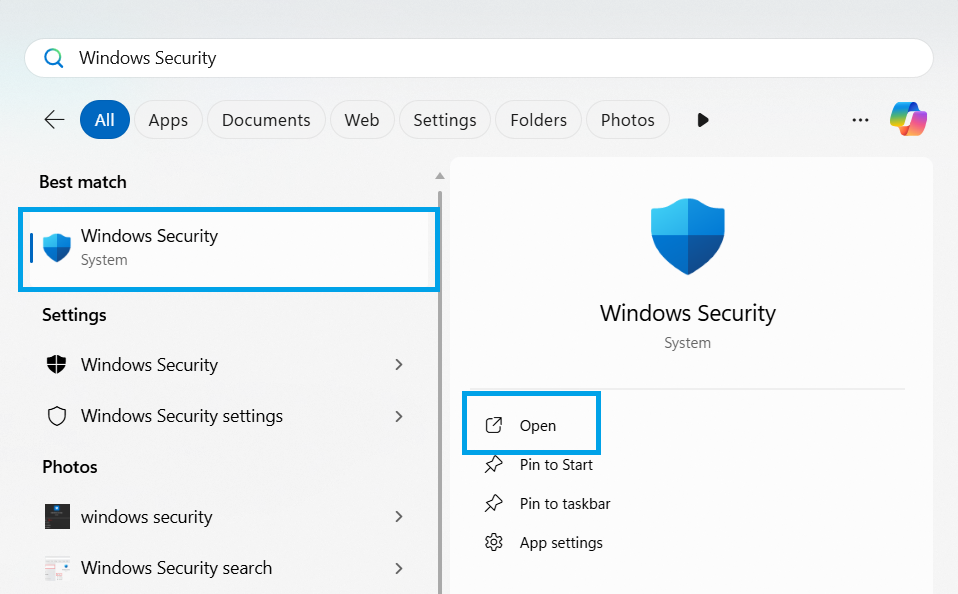
Task: Open the windows security photo thumbnail
Action: (57, 517)
